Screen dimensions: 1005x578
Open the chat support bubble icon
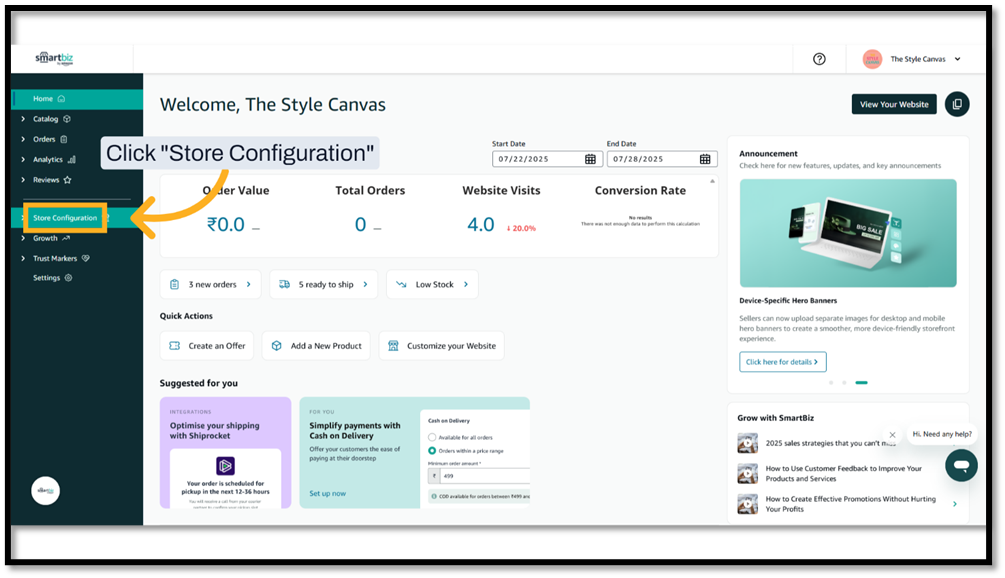click(x=960, y=466)
